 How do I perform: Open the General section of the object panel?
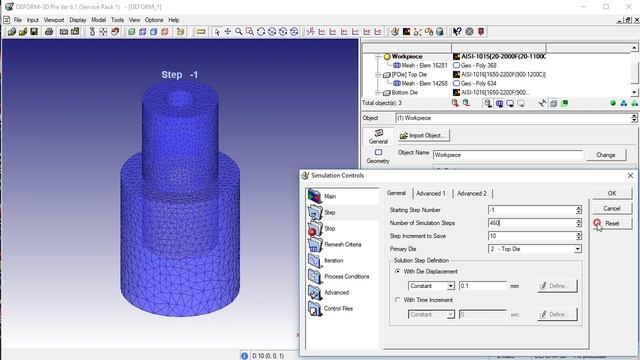pyautogui.click(x=378, y=137)
